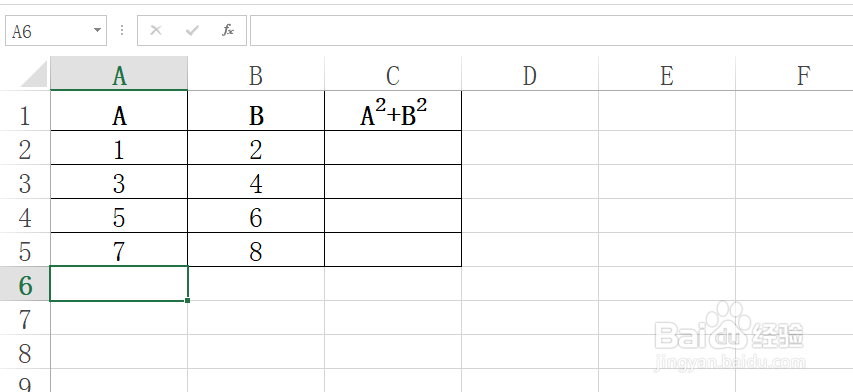853x392 pixels.
Task: Click the Enter checkmark icon in formula bar
Action: [x=191, y=30]
